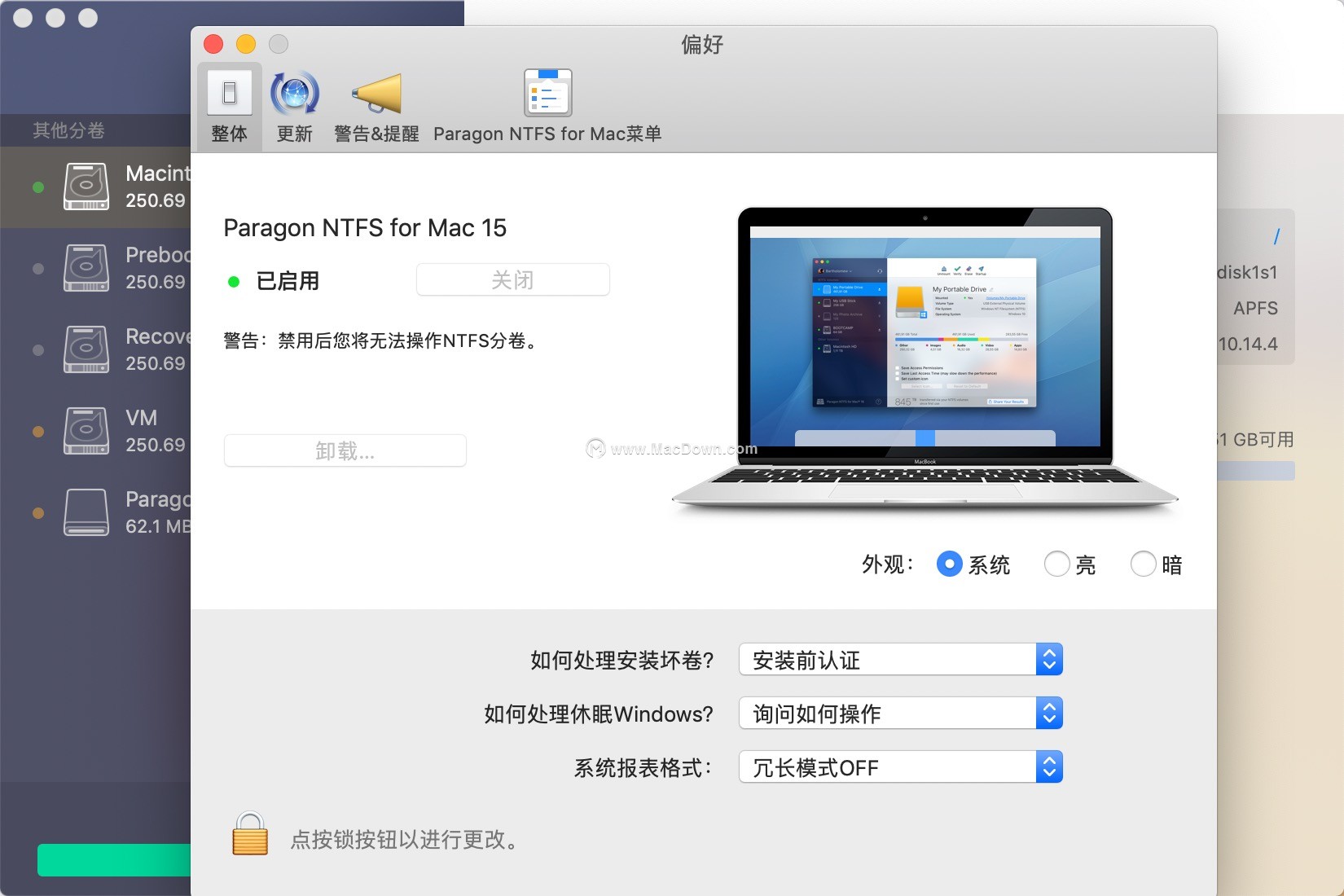Select the 亮 light appearance option

click(x=1057, y=564)
